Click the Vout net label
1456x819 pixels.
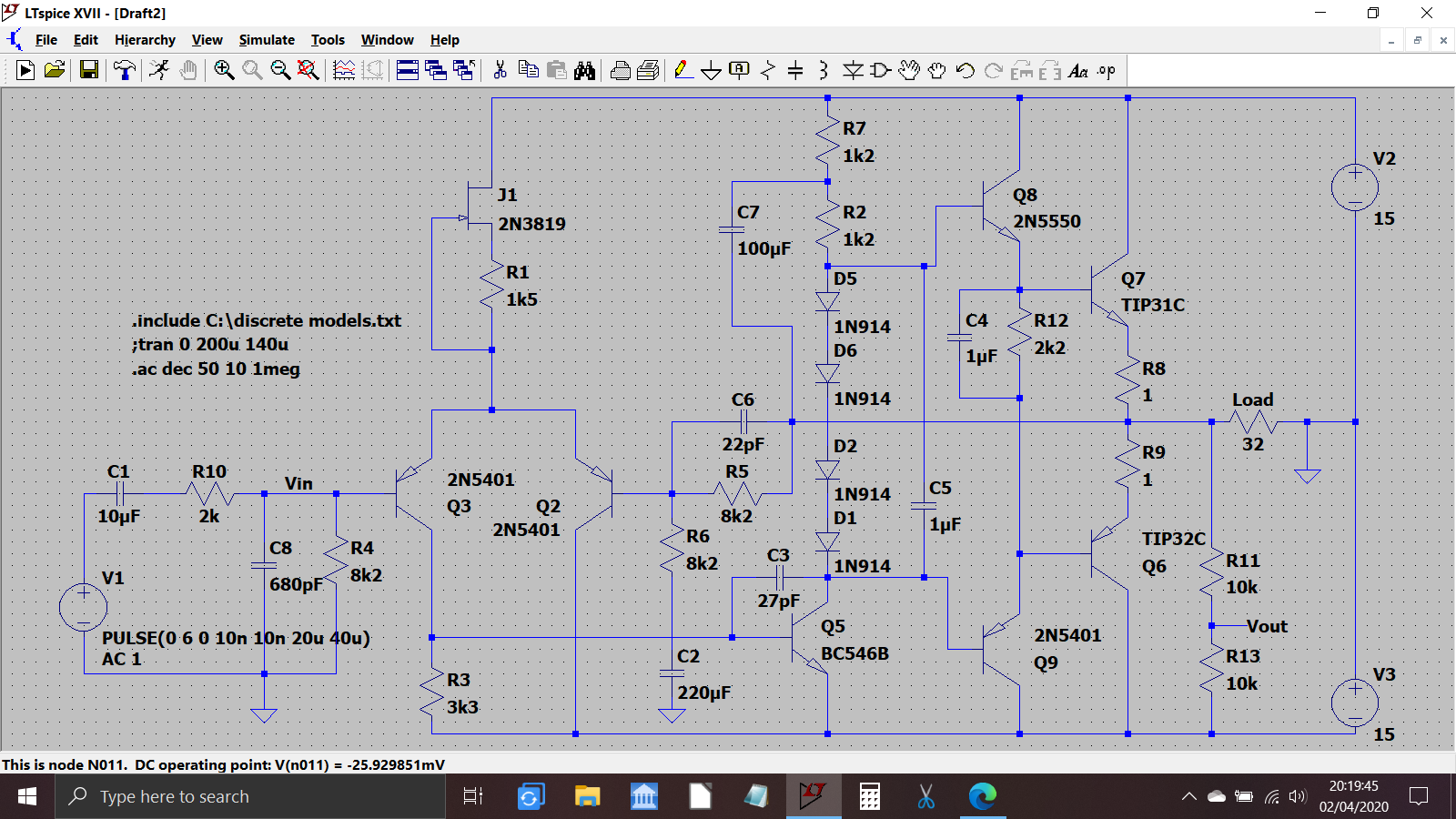pyautogui.click(x=1267, y=626)
